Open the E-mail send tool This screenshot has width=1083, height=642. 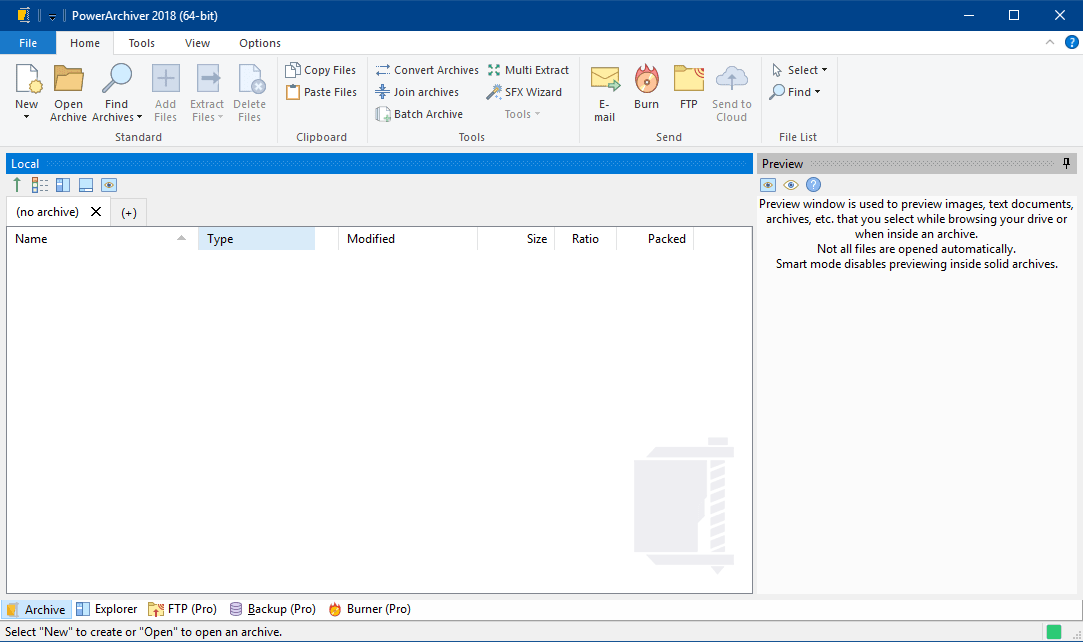[x=605, y=80]
